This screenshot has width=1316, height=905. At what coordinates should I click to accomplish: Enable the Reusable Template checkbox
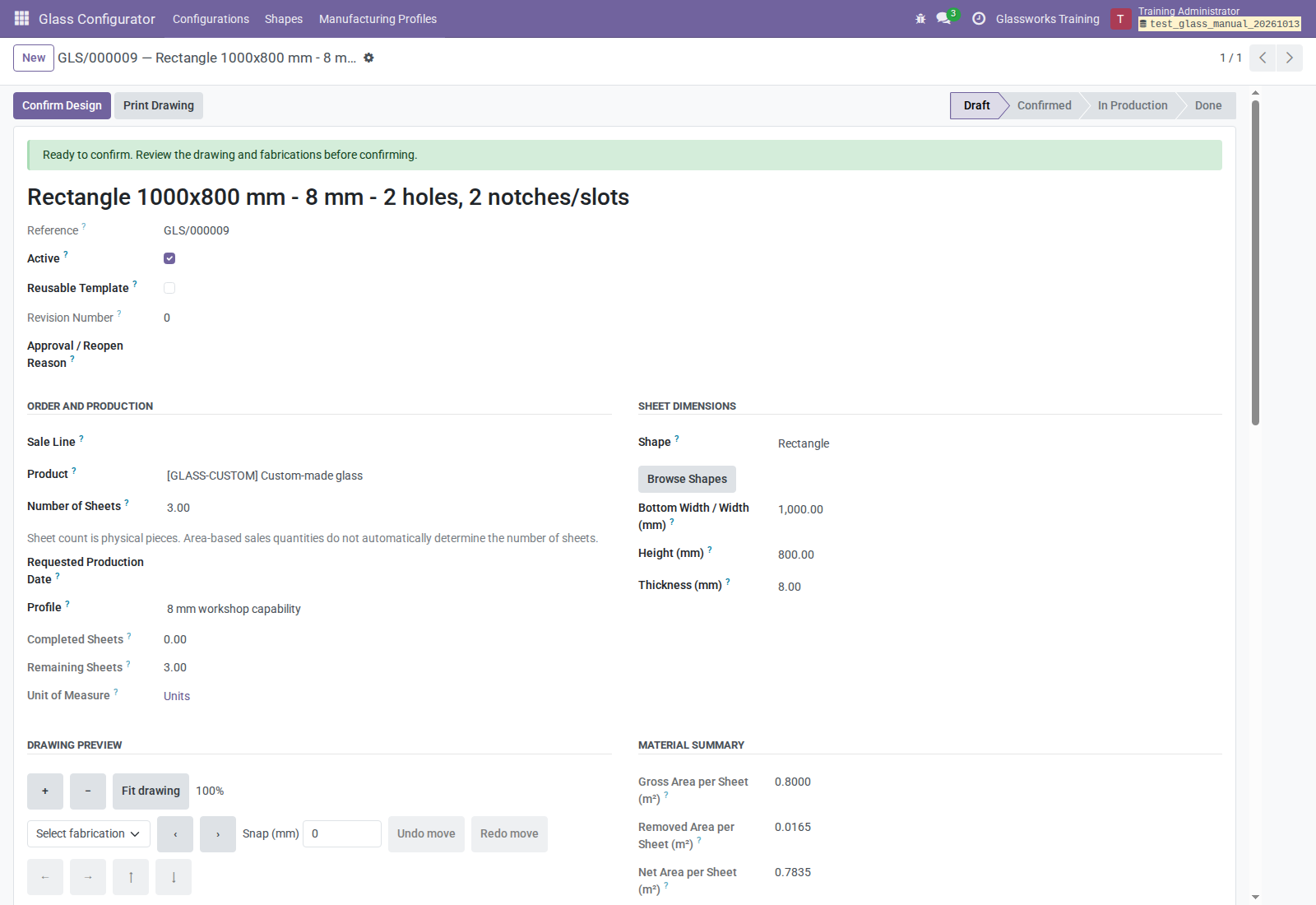click(169, 288)
